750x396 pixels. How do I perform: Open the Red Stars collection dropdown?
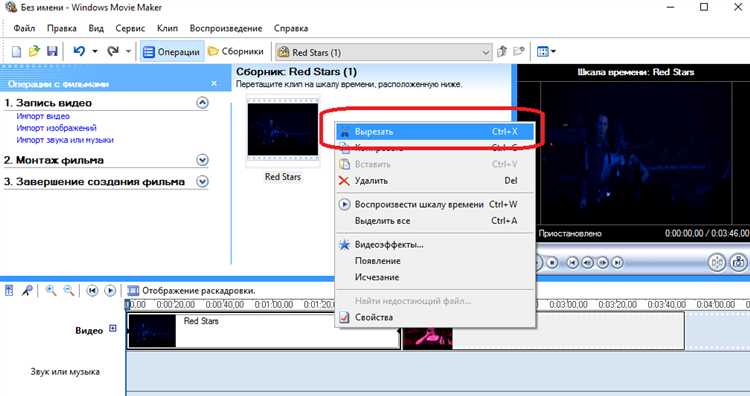[485, 52]
